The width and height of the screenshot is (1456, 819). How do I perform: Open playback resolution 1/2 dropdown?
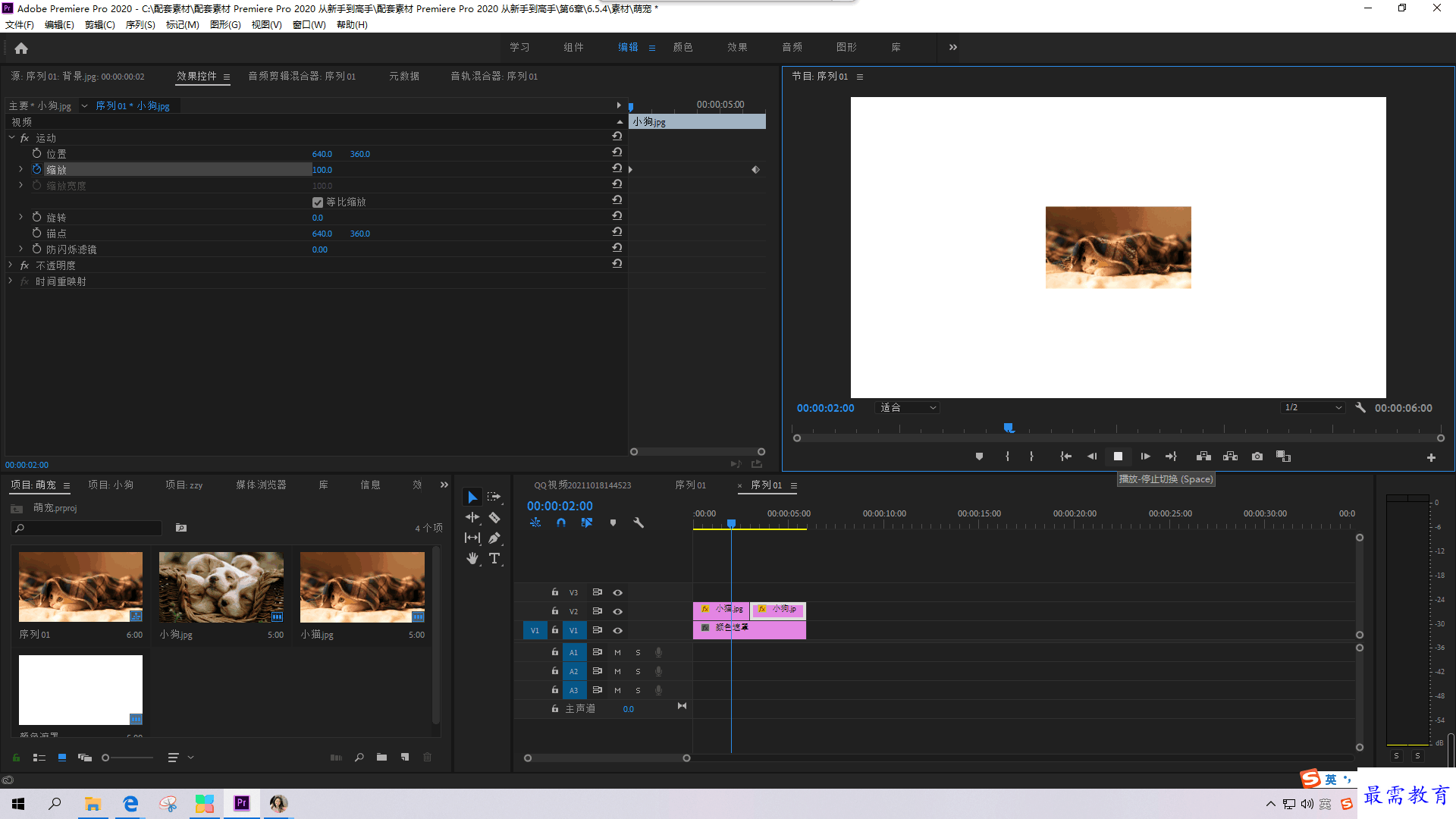click(x=1313, y=407)
